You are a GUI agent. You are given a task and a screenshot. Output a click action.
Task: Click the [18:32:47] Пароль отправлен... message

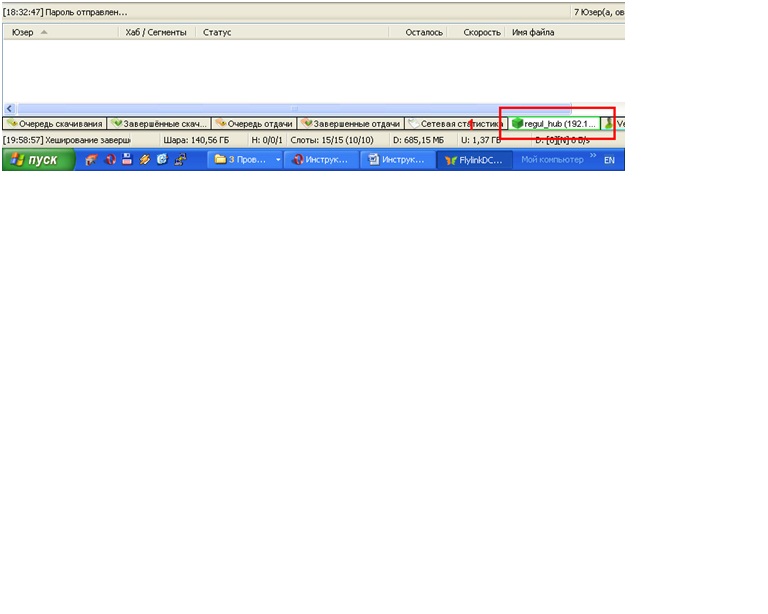pos(65,12)
